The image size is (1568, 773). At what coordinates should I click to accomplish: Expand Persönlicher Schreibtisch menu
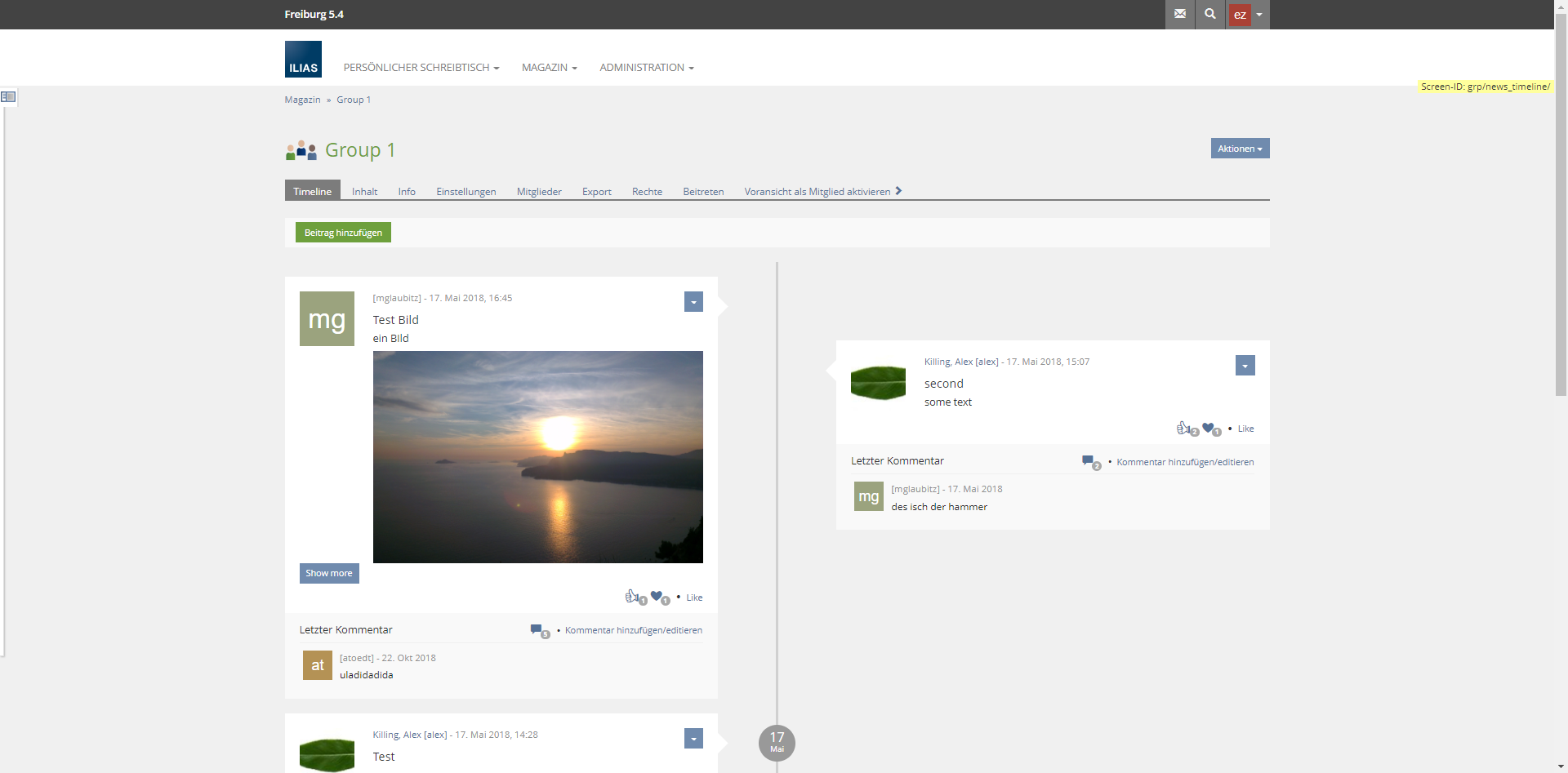pyautogui.click(x=421, y=68)
